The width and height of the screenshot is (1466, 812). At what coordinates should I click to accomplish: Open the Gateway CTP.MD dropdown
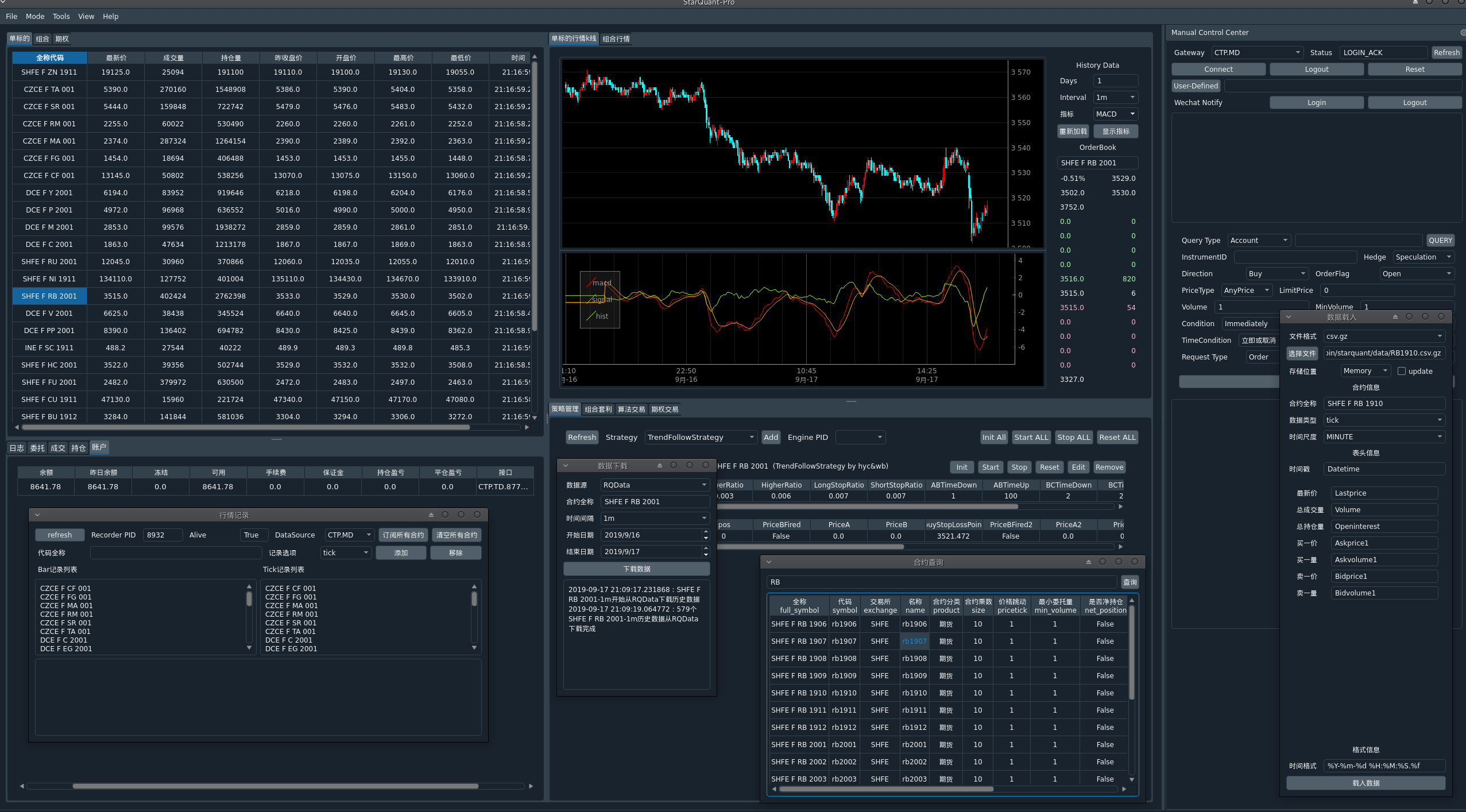pos(1256,53)
